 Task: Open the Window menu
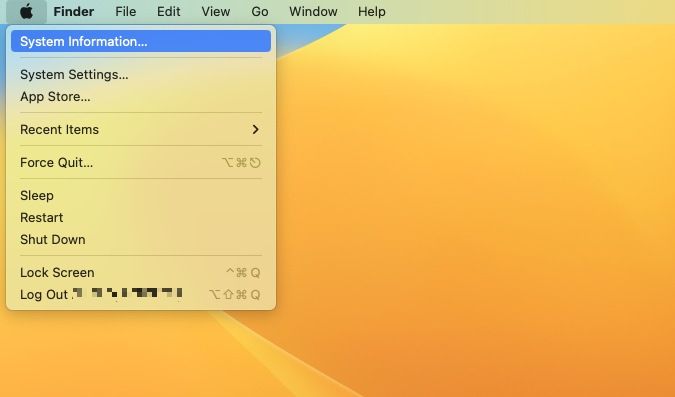coord(313,12)
